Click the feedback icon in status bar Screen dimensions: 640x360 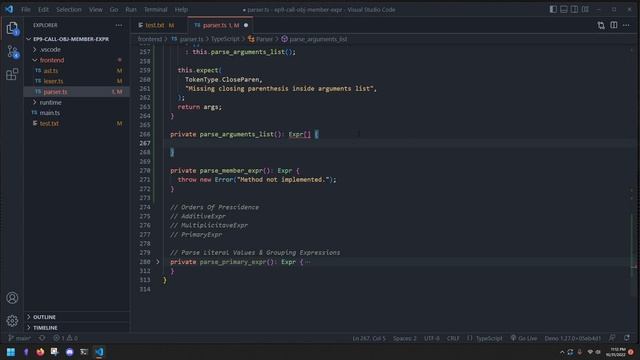pyautogui.click(x=612, y=338)
